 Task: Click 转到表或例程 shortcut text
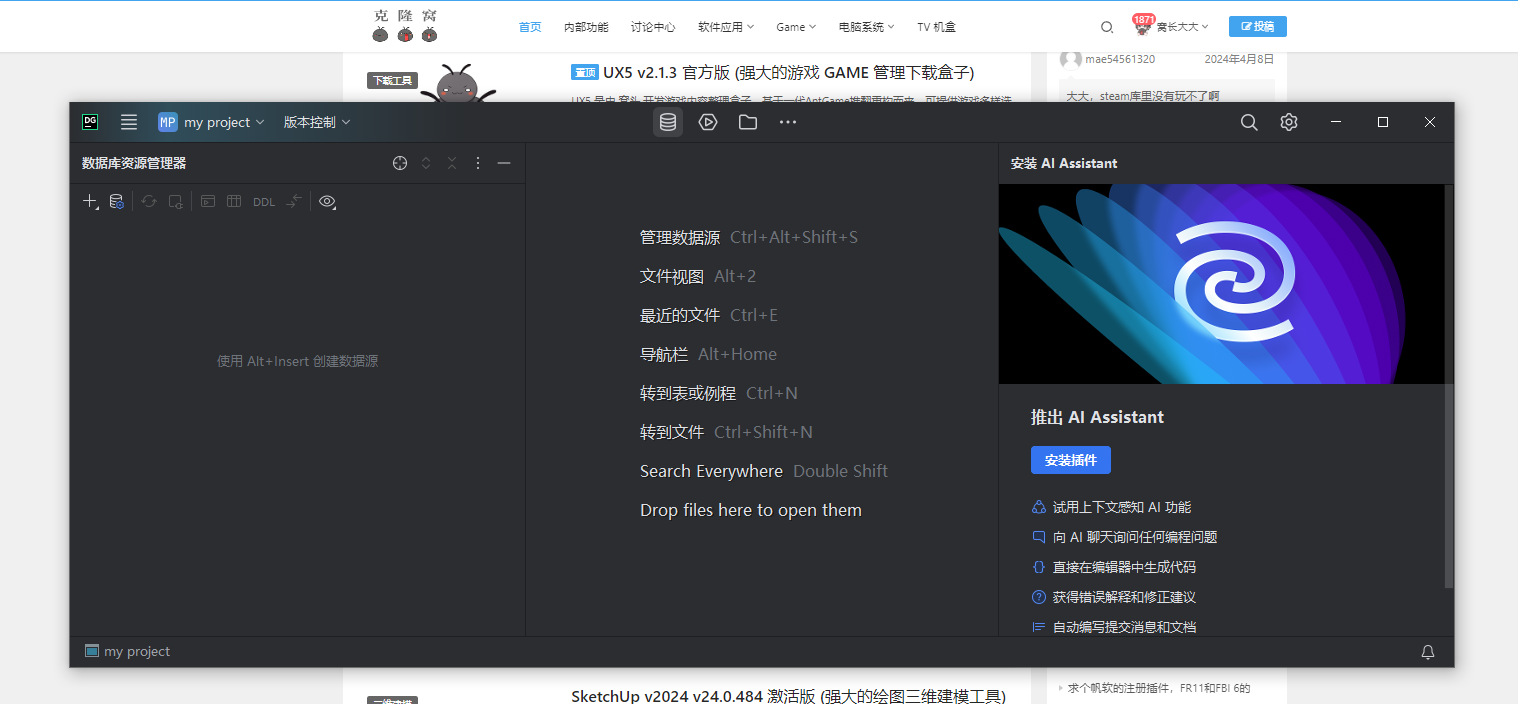click(x=688, y=393)
